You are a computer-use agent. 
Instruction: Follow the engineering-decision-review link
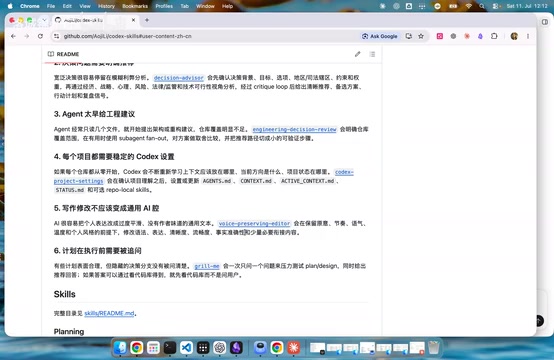pos(294,129)
